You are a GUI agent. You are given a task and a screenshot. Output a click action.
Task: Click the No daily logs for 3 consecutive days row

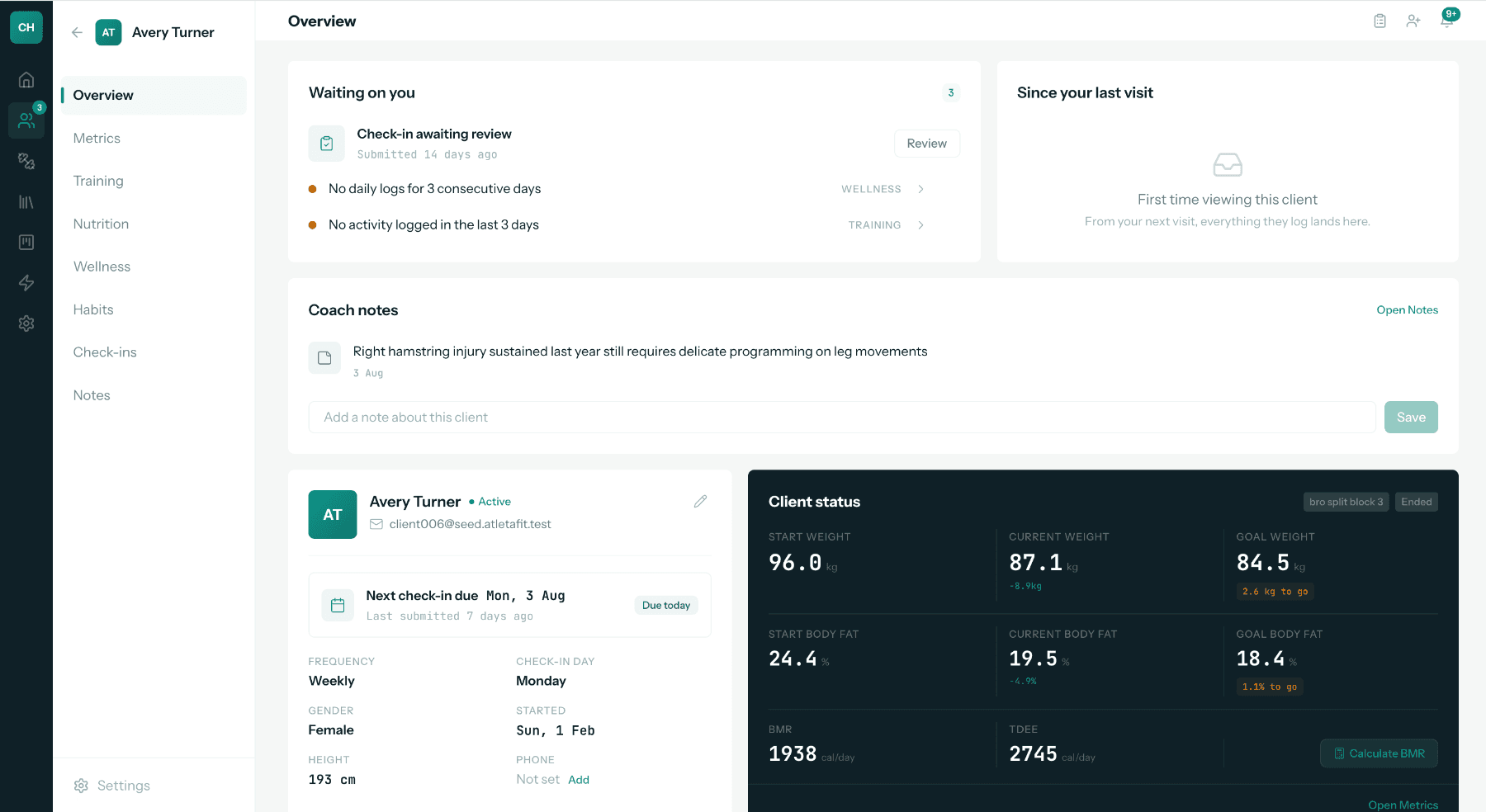coord(618,189)
